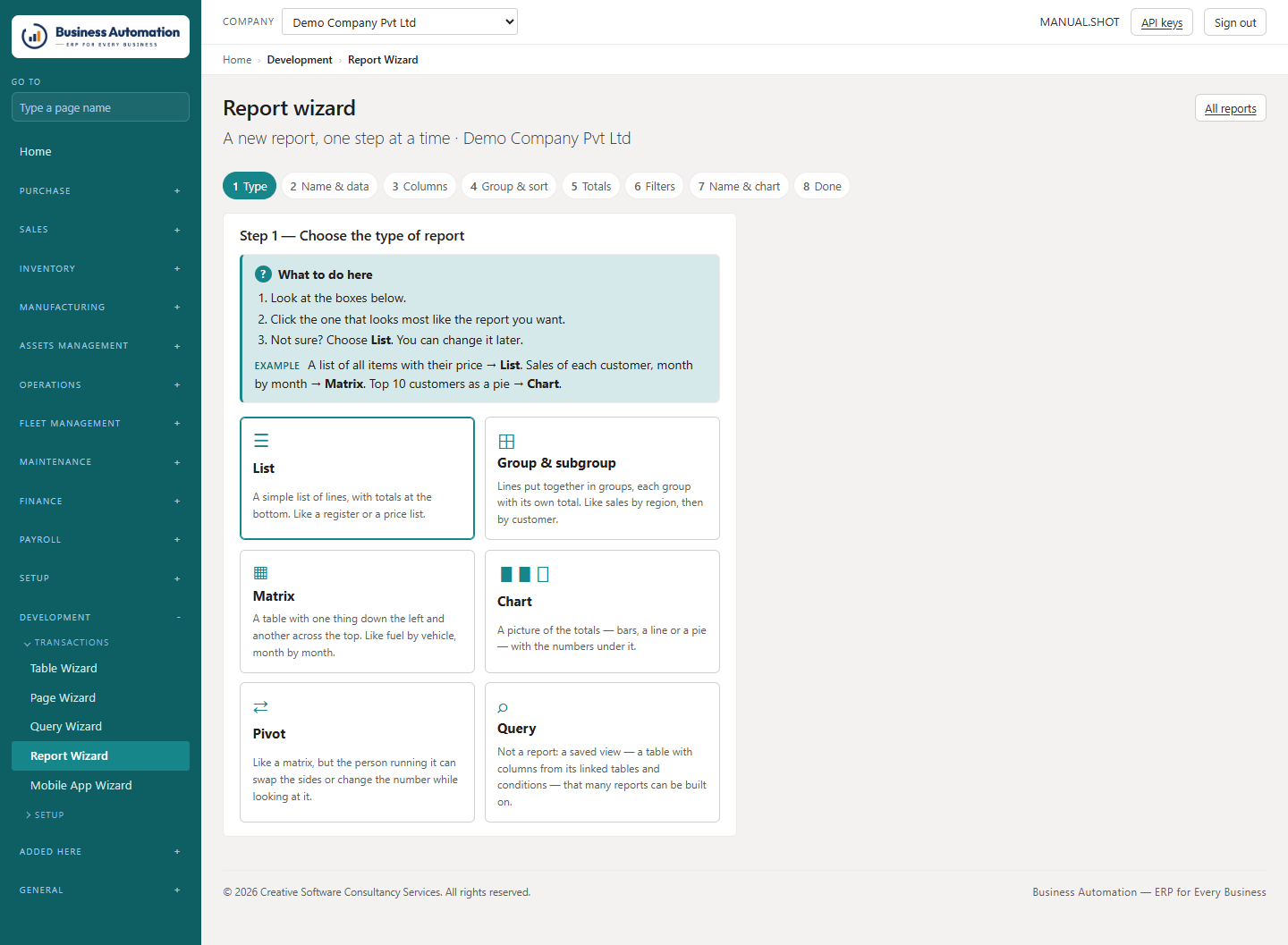Go to step 2 Name & data

329,186
